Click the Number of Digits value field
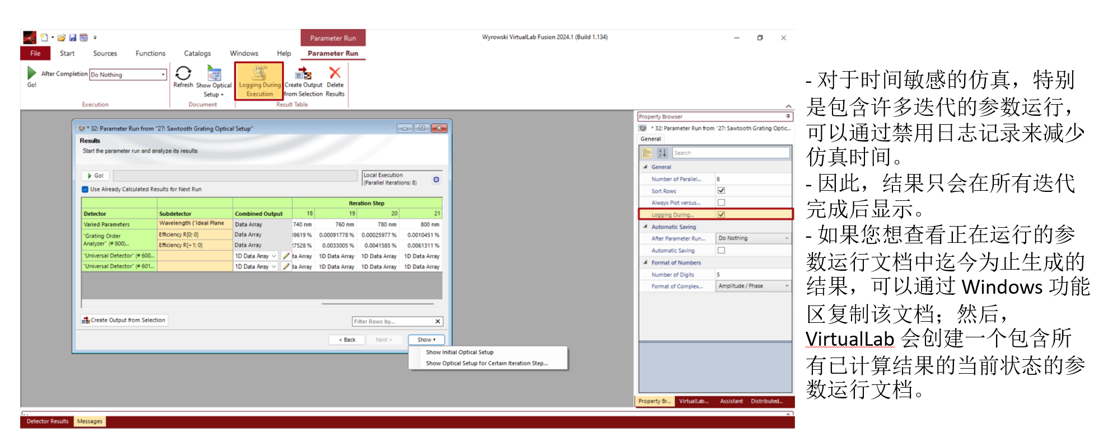The image size is (1105, 446). 753,274
